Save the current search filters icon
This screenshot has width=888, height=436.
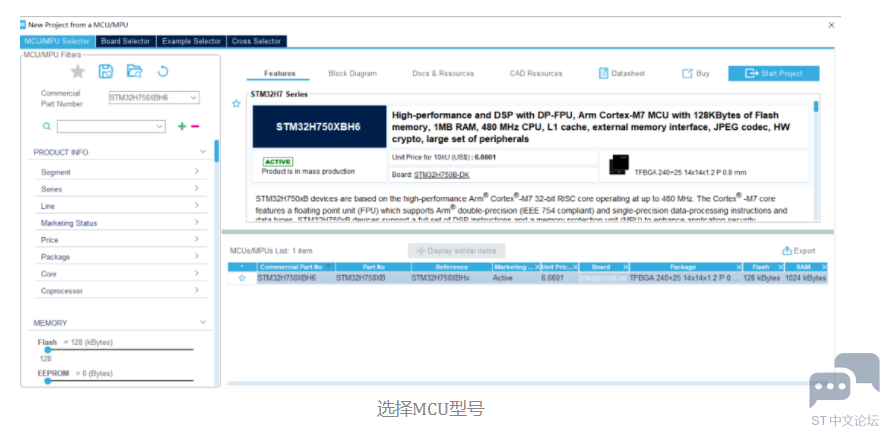[x=106, y=71]
